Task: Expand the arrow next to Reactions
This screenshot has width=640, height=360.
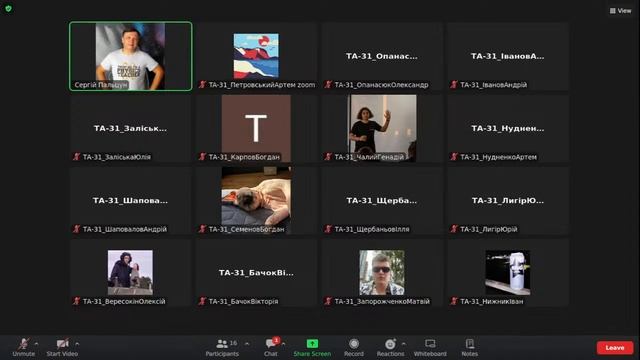Action: [x=403, y=344]
